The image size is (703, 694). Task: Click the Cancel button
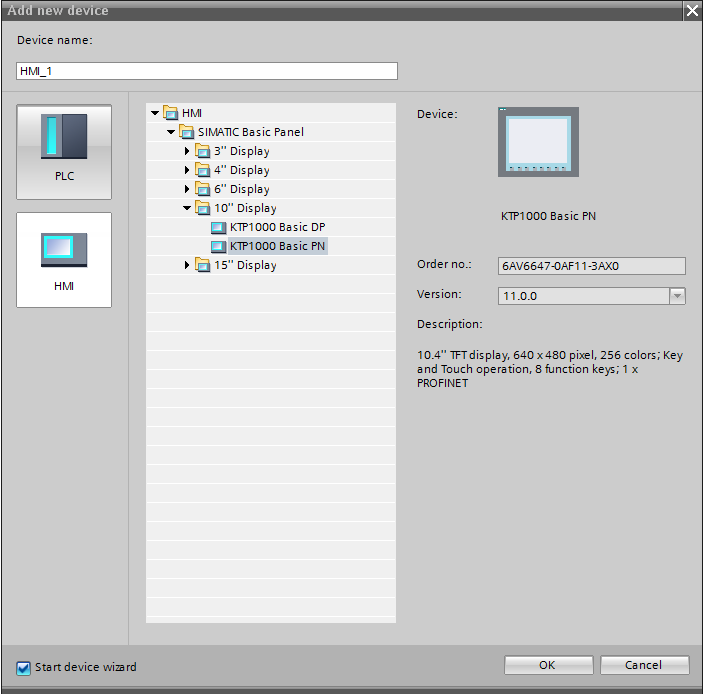[x=644, y=665]
